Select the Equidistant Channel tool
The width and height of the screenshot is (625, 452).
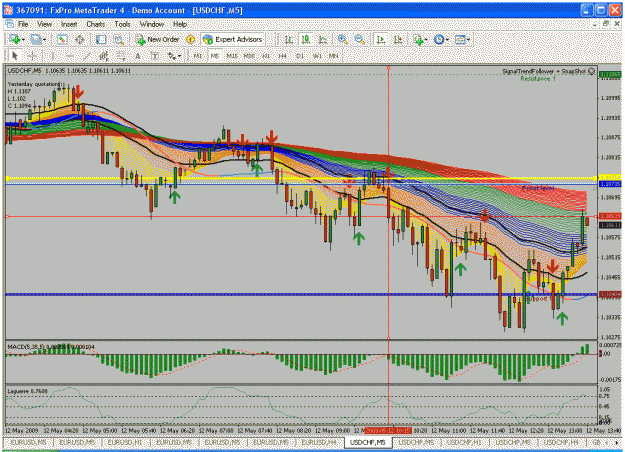[104, 56]
